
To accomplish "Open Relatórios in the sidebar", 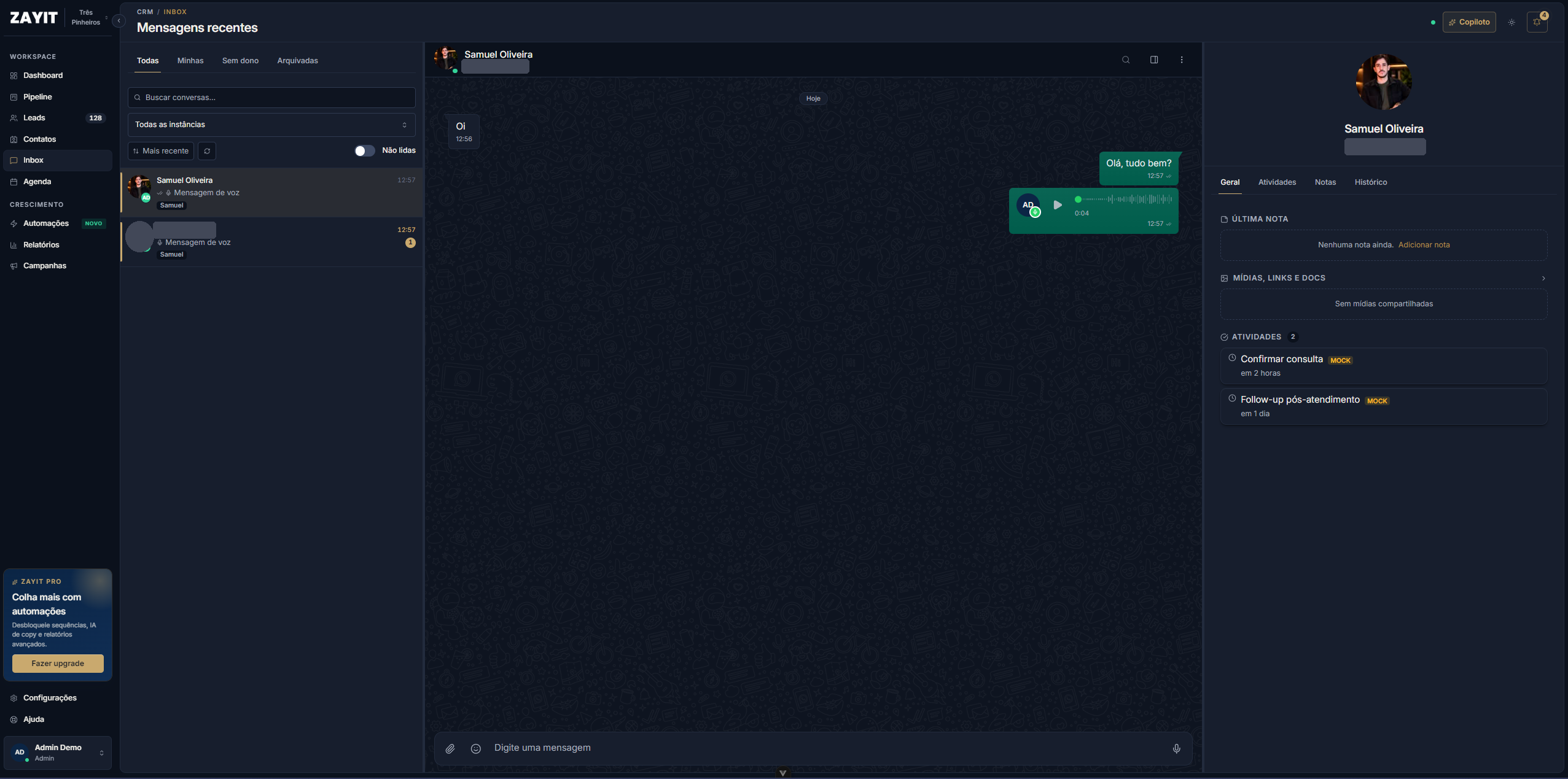I will 57,245.
